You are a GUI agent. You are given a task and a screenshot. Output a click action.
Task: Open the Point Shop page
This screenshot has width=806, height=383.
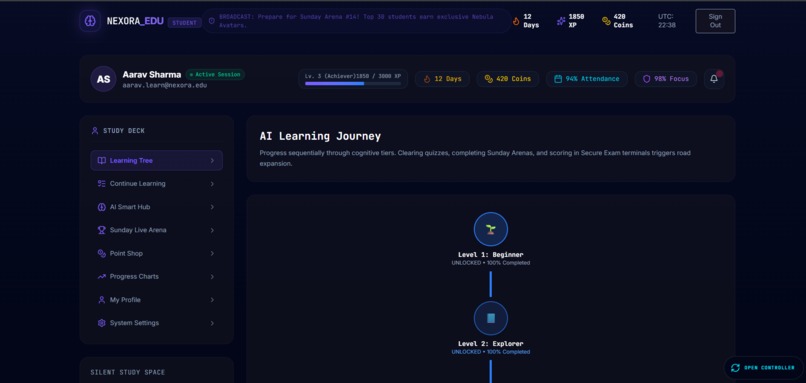click(x=156, y=253)
